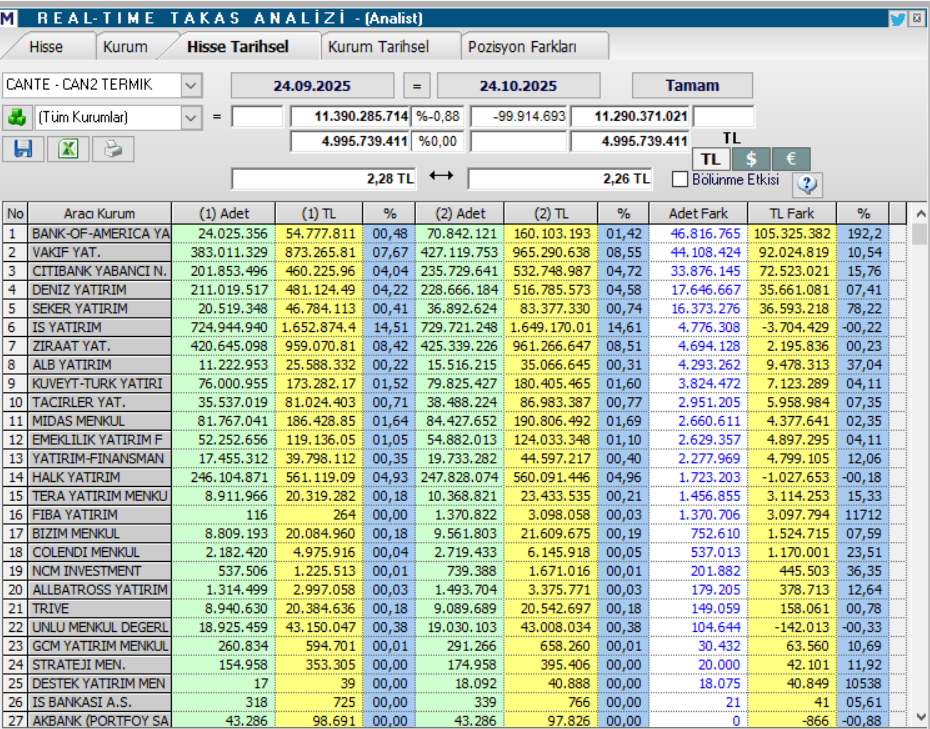Viewport: 930px width, 729px height.
Task: Click scrollbar down arrow of table
Action: click(920, 717)
